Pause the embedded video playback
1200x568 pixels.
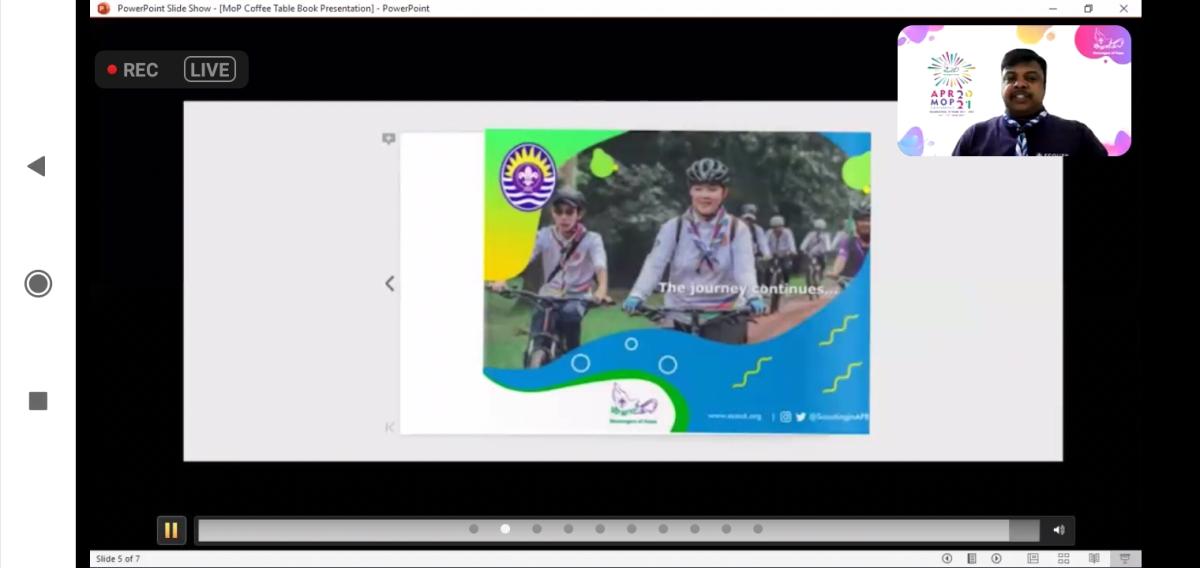(x=171, y=530)
